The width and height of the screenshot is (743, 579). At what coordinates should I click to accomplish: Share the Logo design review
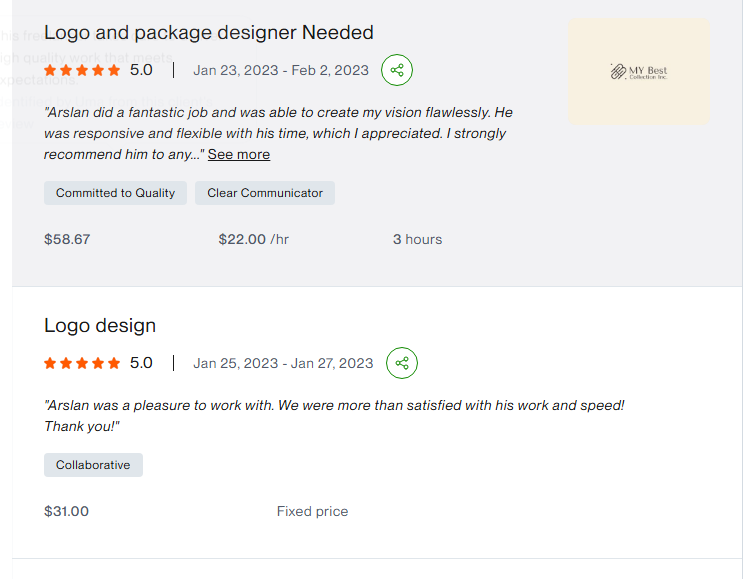point(401,363)
